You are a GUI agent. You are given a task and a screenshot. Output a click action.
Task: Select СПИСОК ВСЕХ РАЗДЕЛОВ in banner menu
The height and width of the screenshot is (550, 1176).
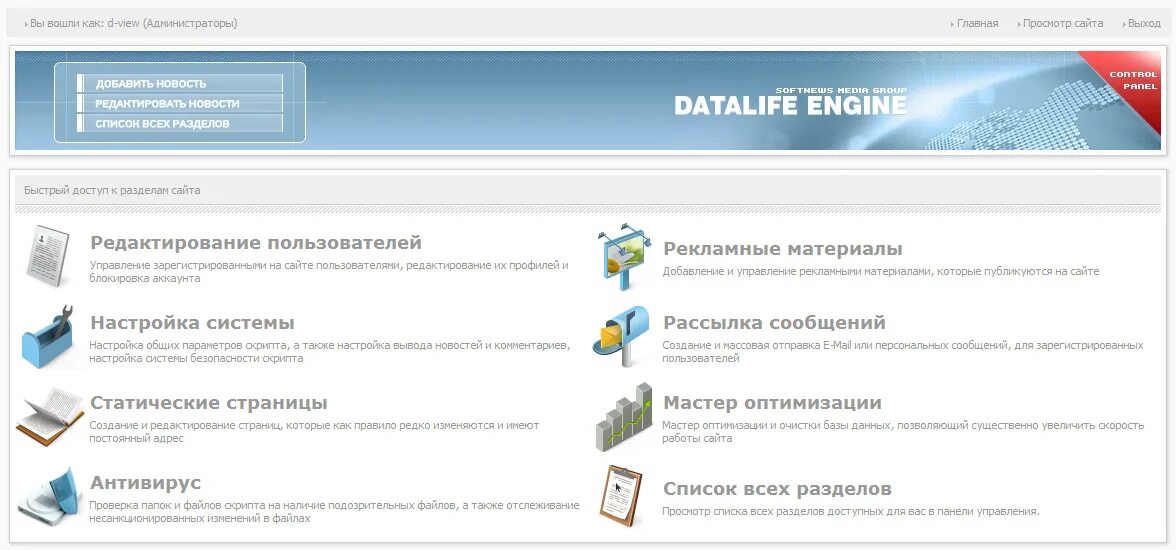coord(180,123)
